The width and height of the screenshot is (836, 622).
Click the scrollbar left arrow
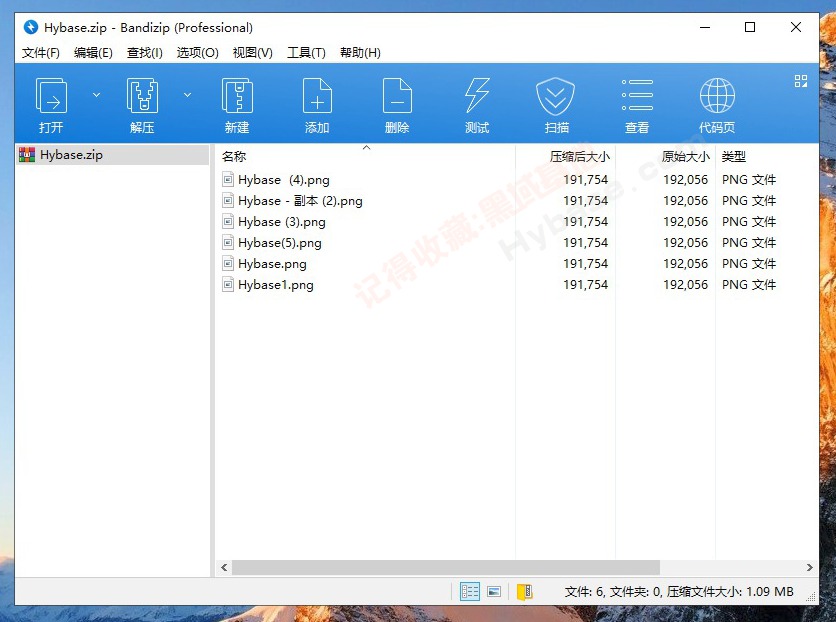coord(224,568)
